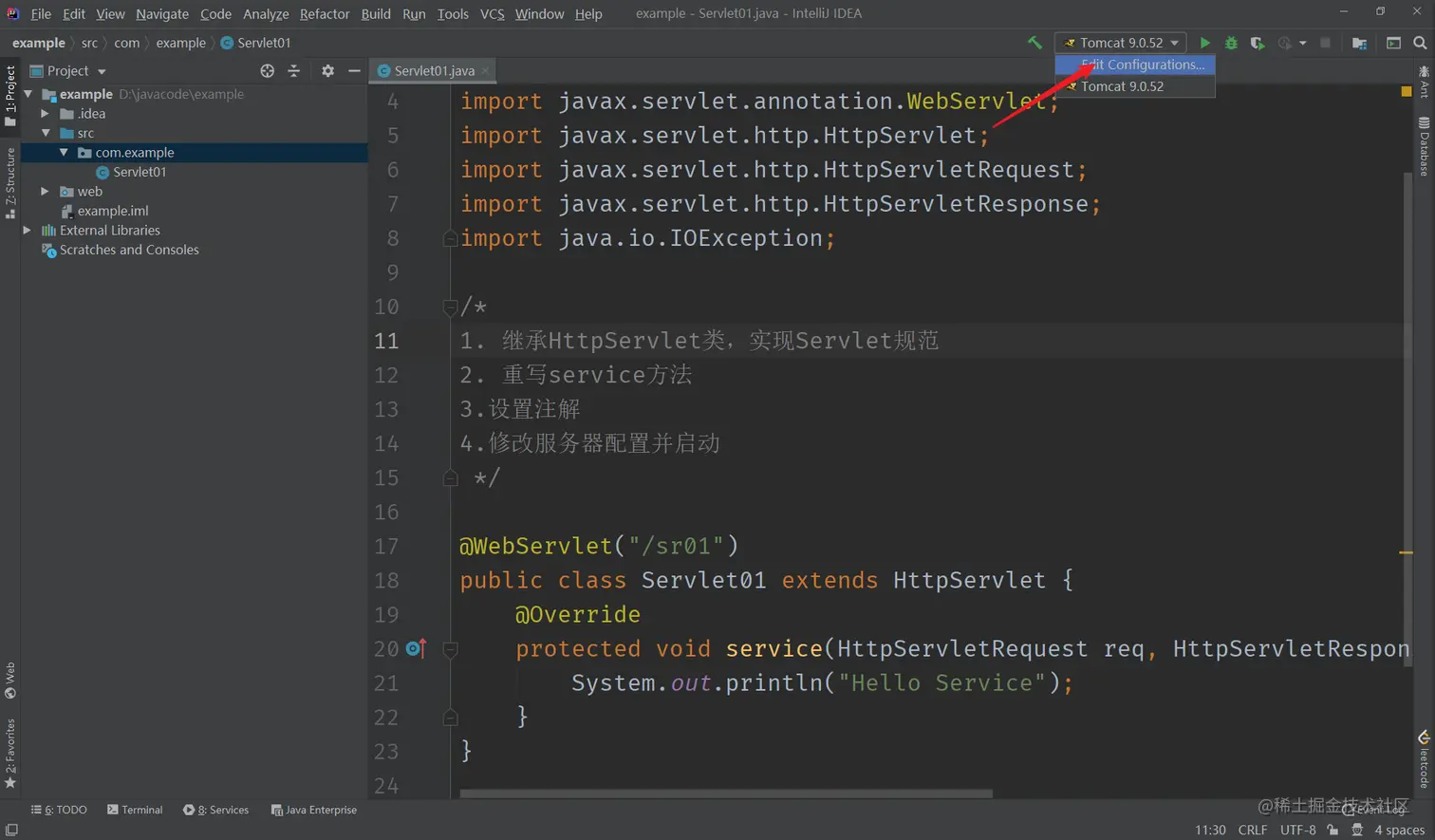Click the inspection profile icon in status bar
The height and width of the screenshot is (840, 1435).
click(x=1357, y=830)
